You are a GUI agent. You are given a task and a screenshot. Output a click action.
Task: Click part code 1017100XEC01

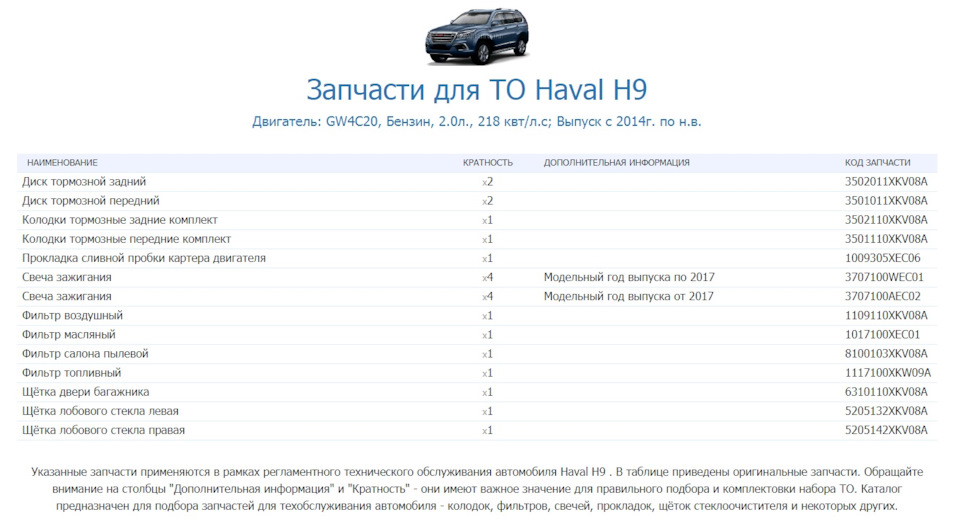[x=882, y=335]
